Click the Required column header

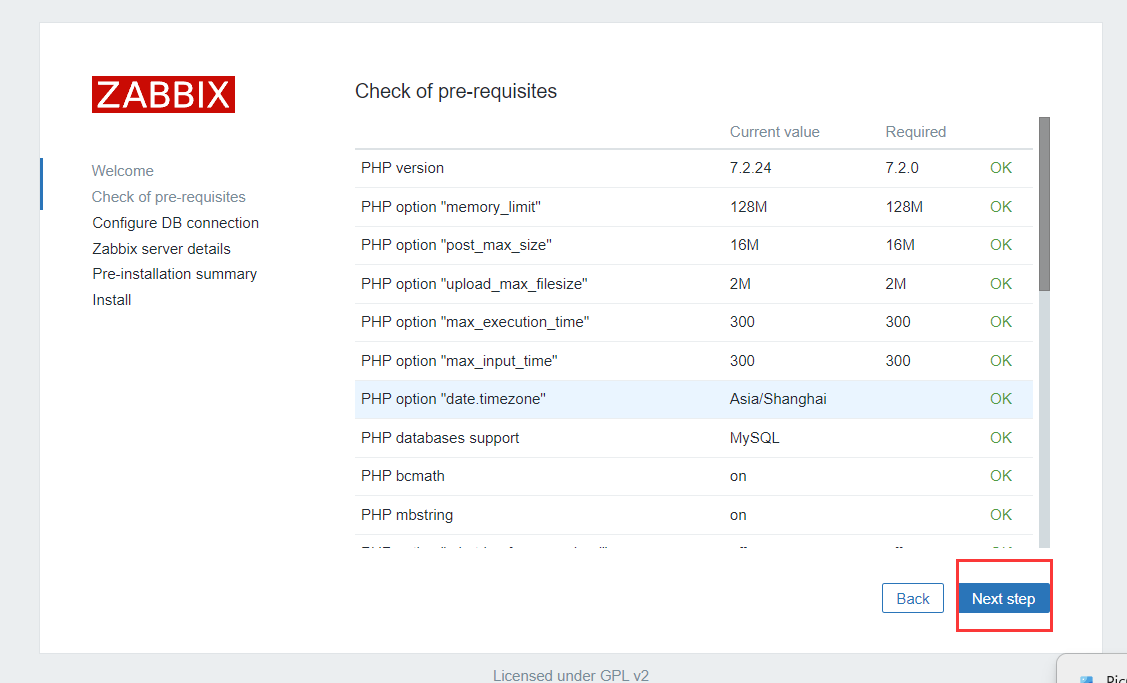[x=915, y=132]
